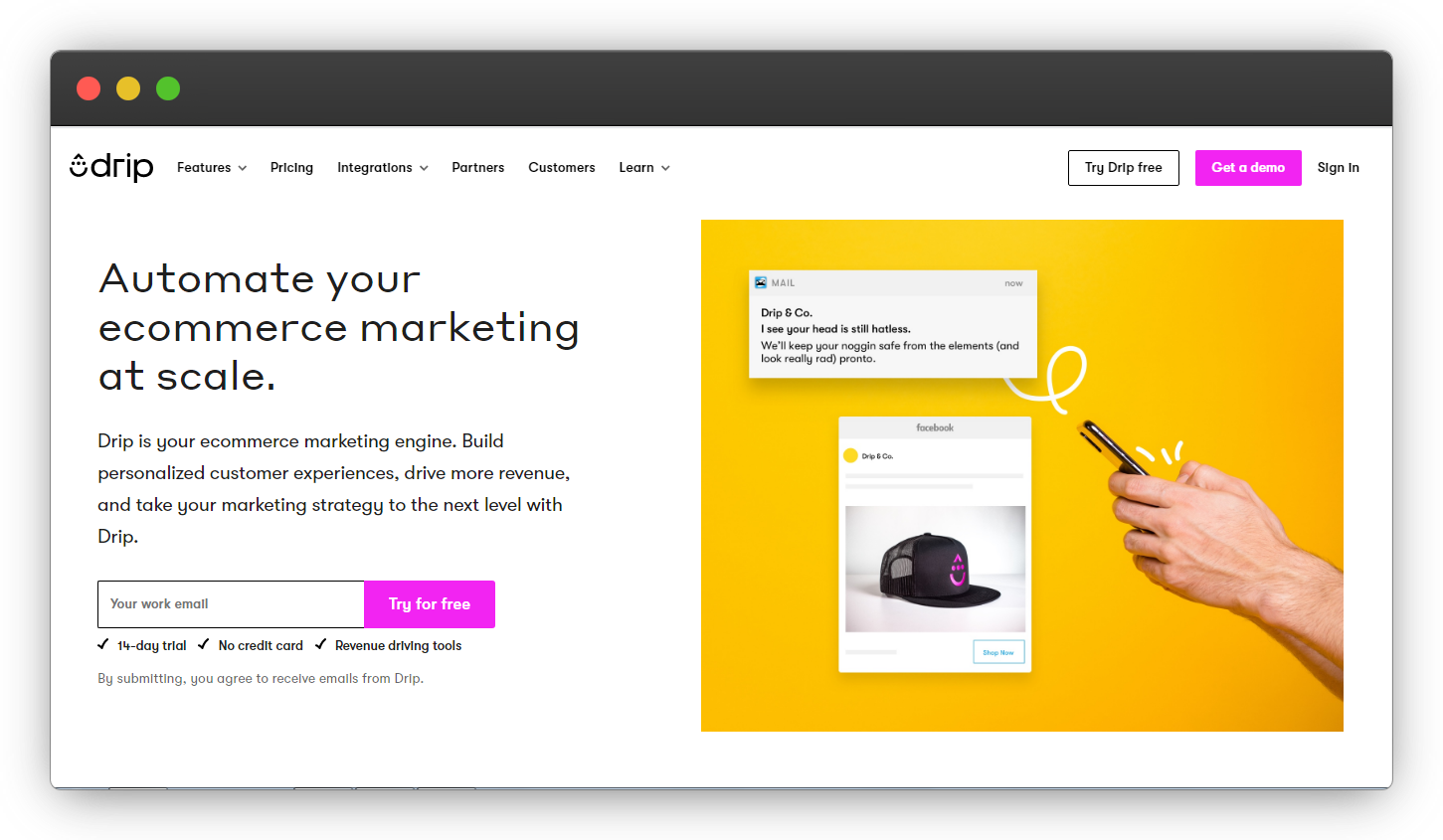This screenshot has height=840, width=1443.
Task: Expand the Features dropdown chevron
Action: [243, 168]
